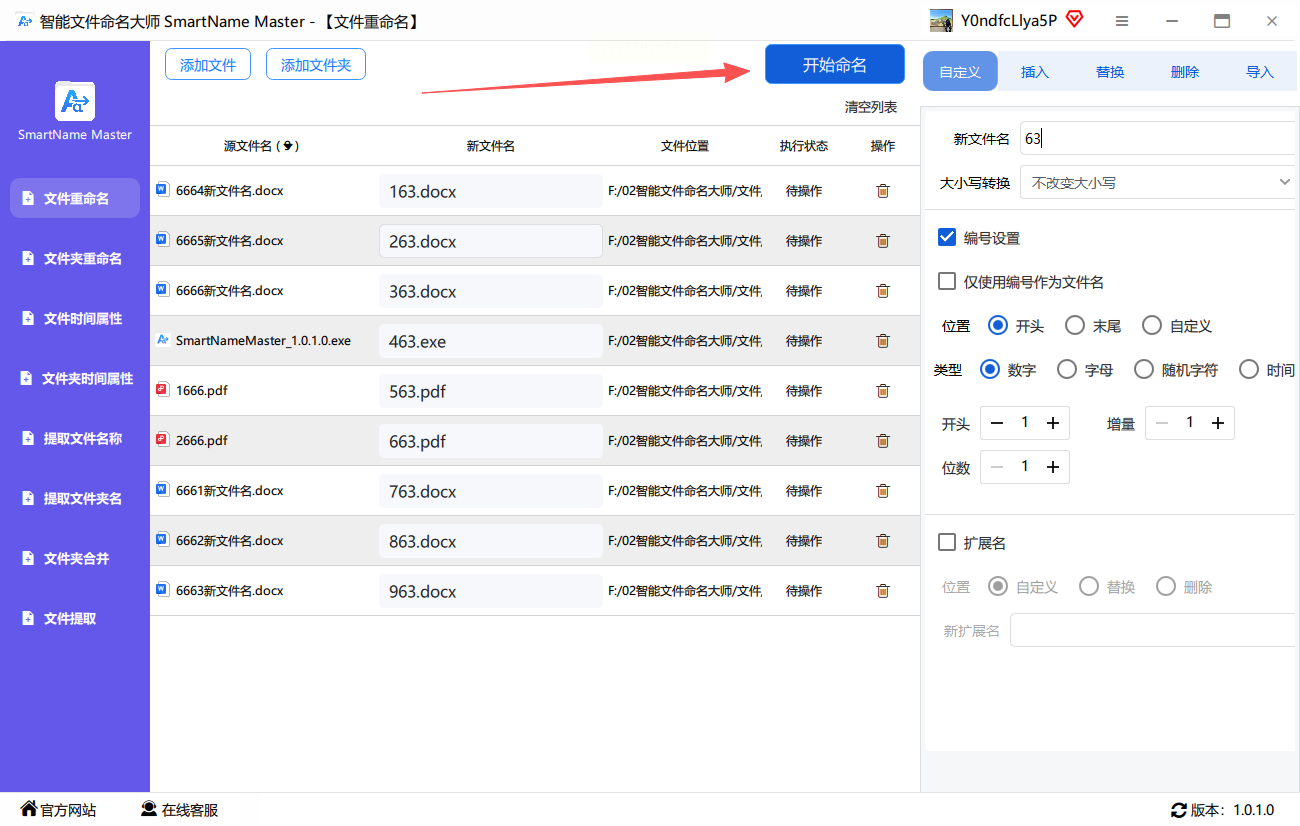Image resolution: width=1300 pixels, height=826 pixels.
Task: Click trash icon for SmartNameMaster_1.0.1.0.exe row
Action: pyautogui.click(x=882, y=341)
